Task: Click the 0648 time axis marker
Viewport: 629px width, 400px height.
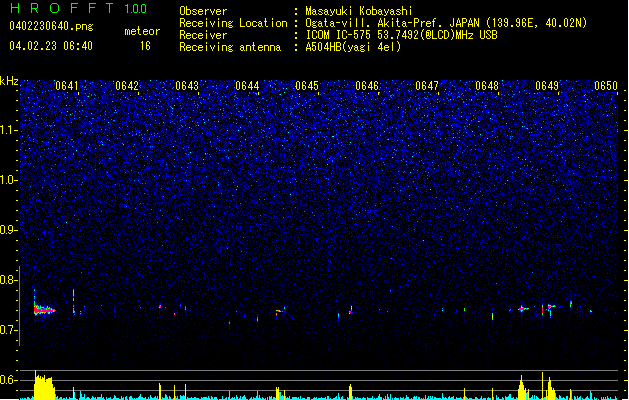Action: coord(487,86)
